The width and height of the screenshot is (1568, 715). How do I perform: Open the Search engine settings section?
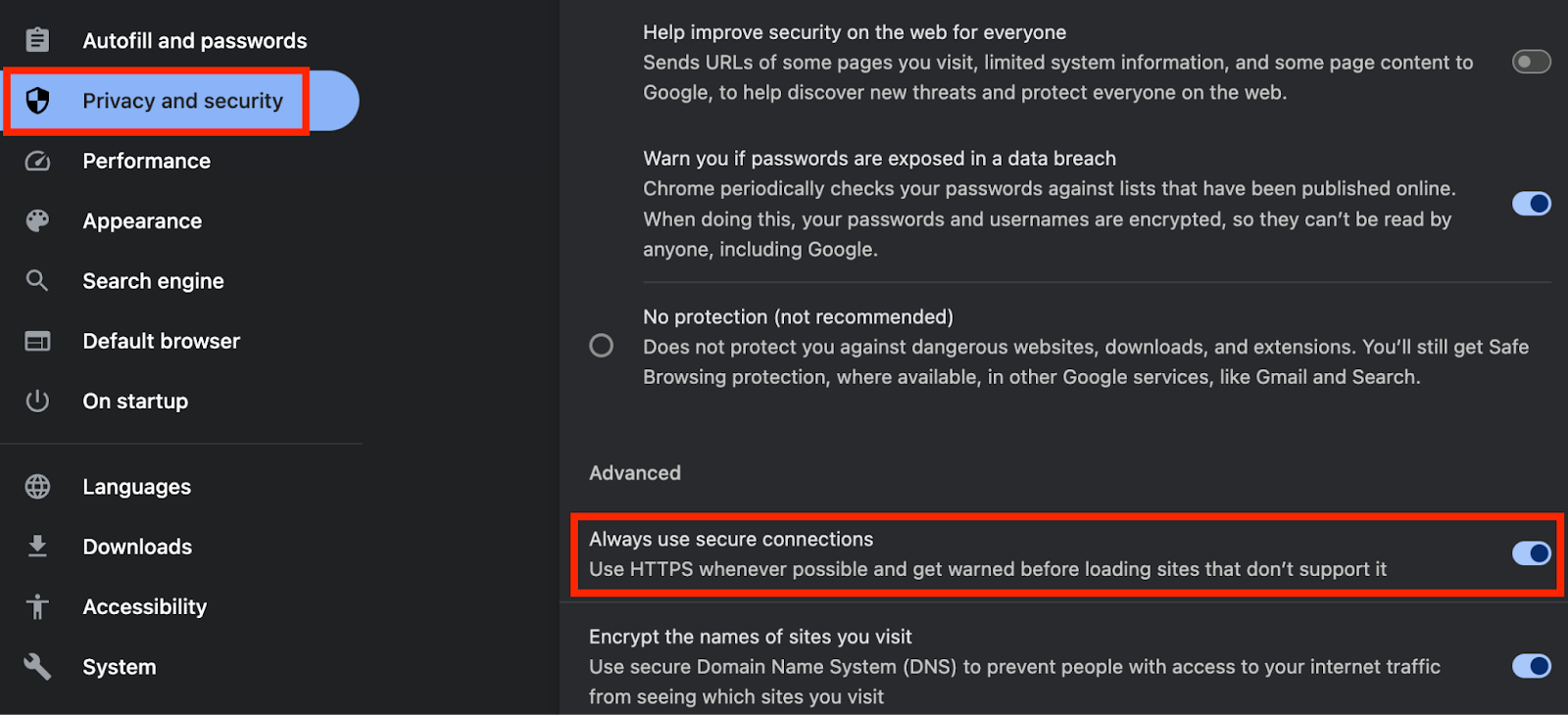[154, 281]
